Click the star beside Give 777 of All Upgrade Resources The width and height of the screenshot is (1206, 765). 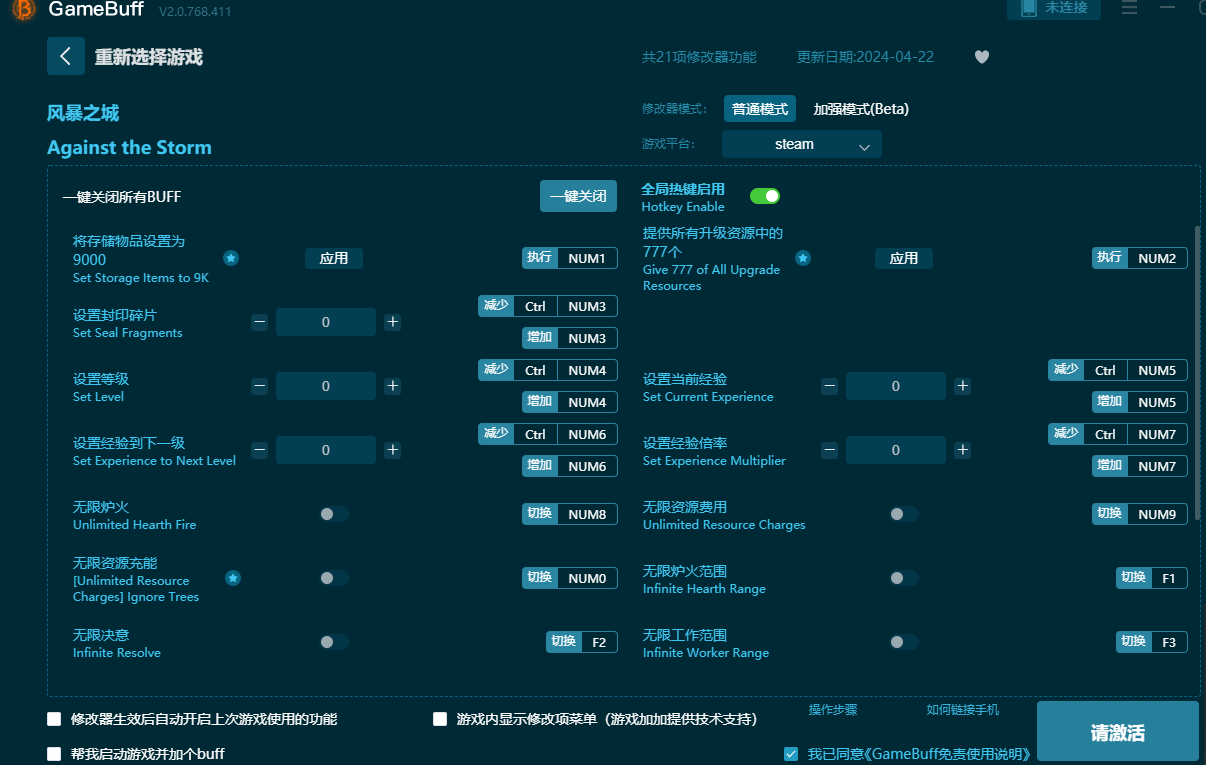point(803,258)
